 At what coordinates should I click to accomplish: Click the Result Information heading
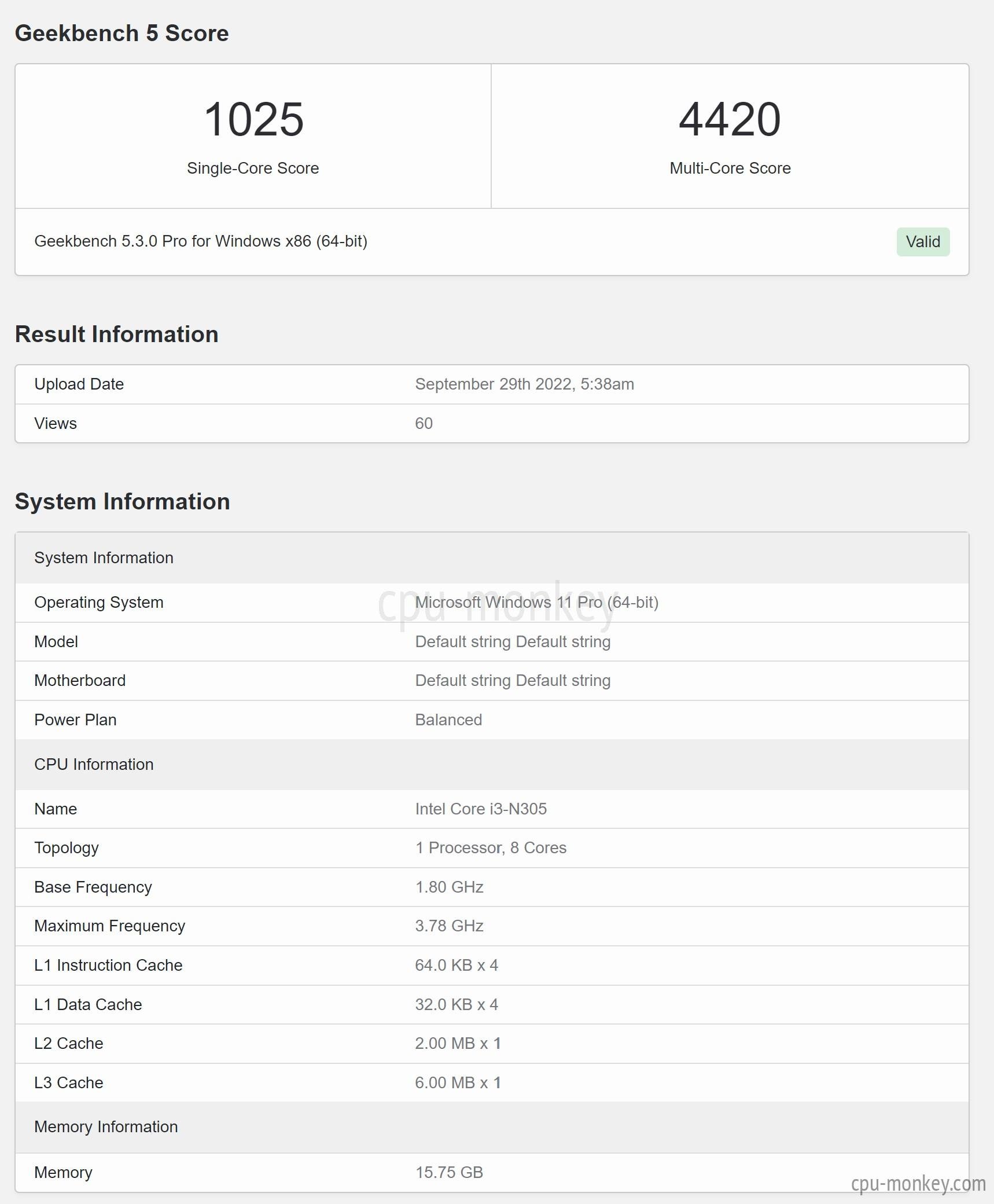[x=117, y=334]
